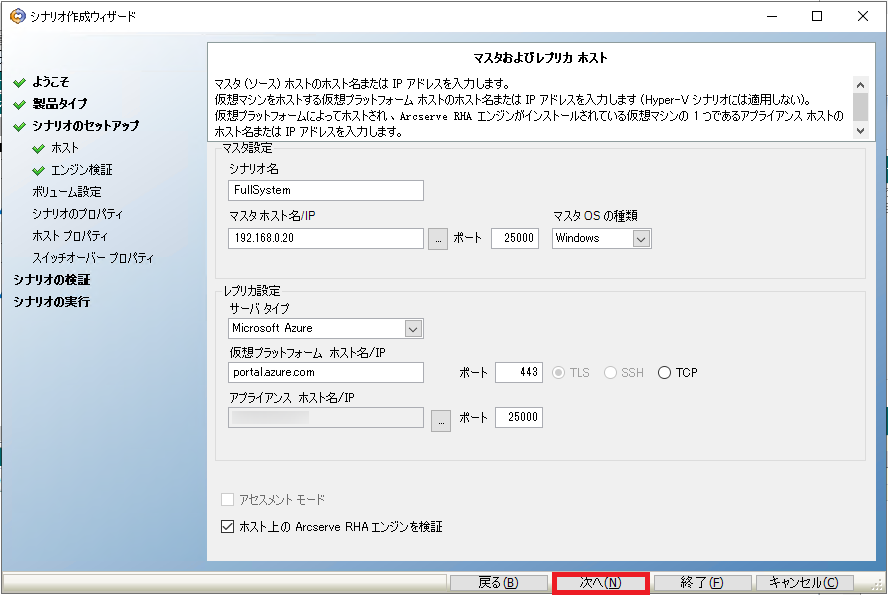Select シナリオの実行 step in sidebar
This screenshot has width=888, height=595.
[x=52, y=302]
